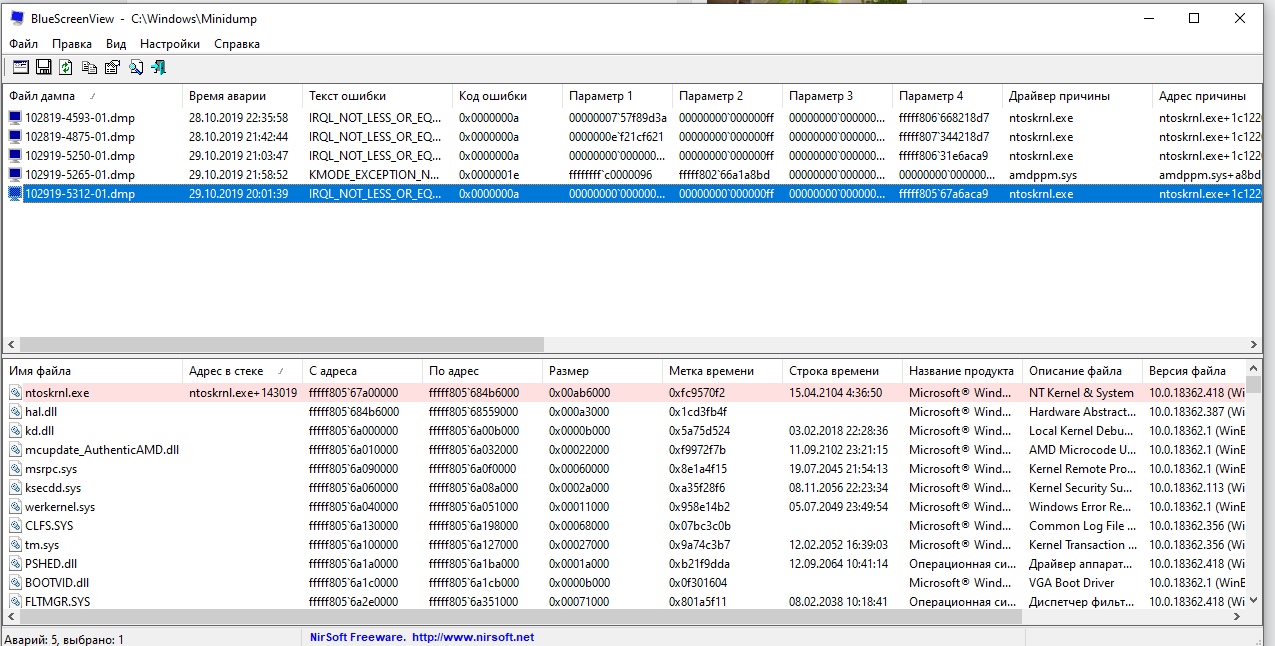Click the file icon beside PSHED.dll

coord(15,564)
